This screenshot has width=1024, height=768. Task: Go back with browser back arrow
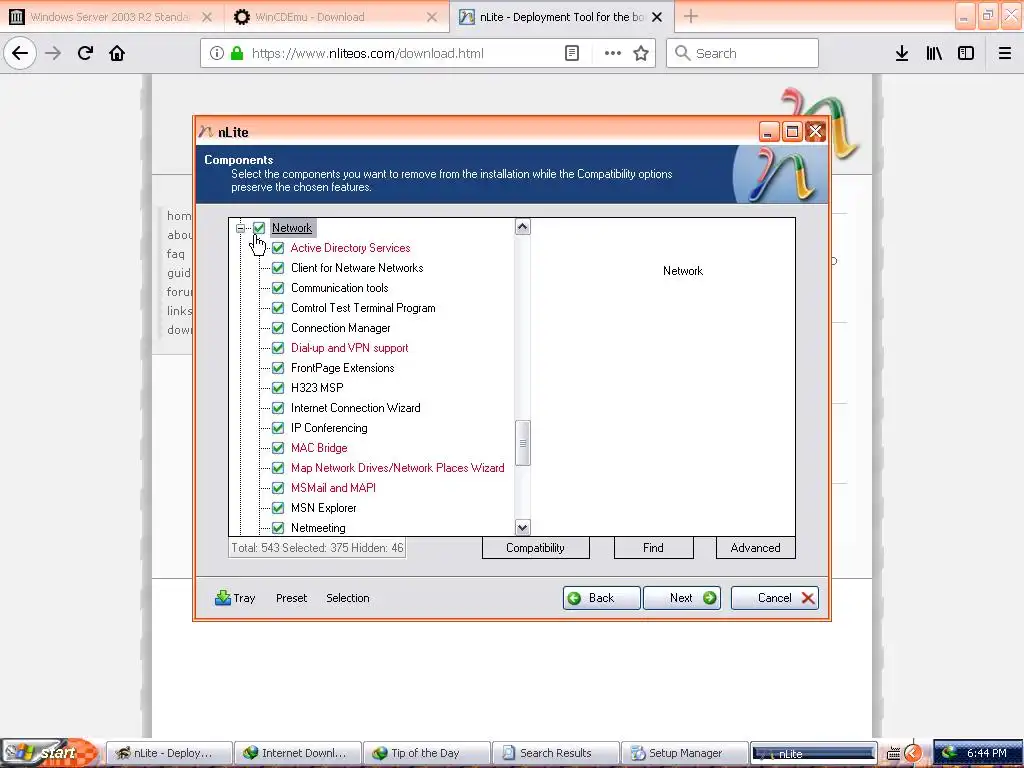coord(20,53)
